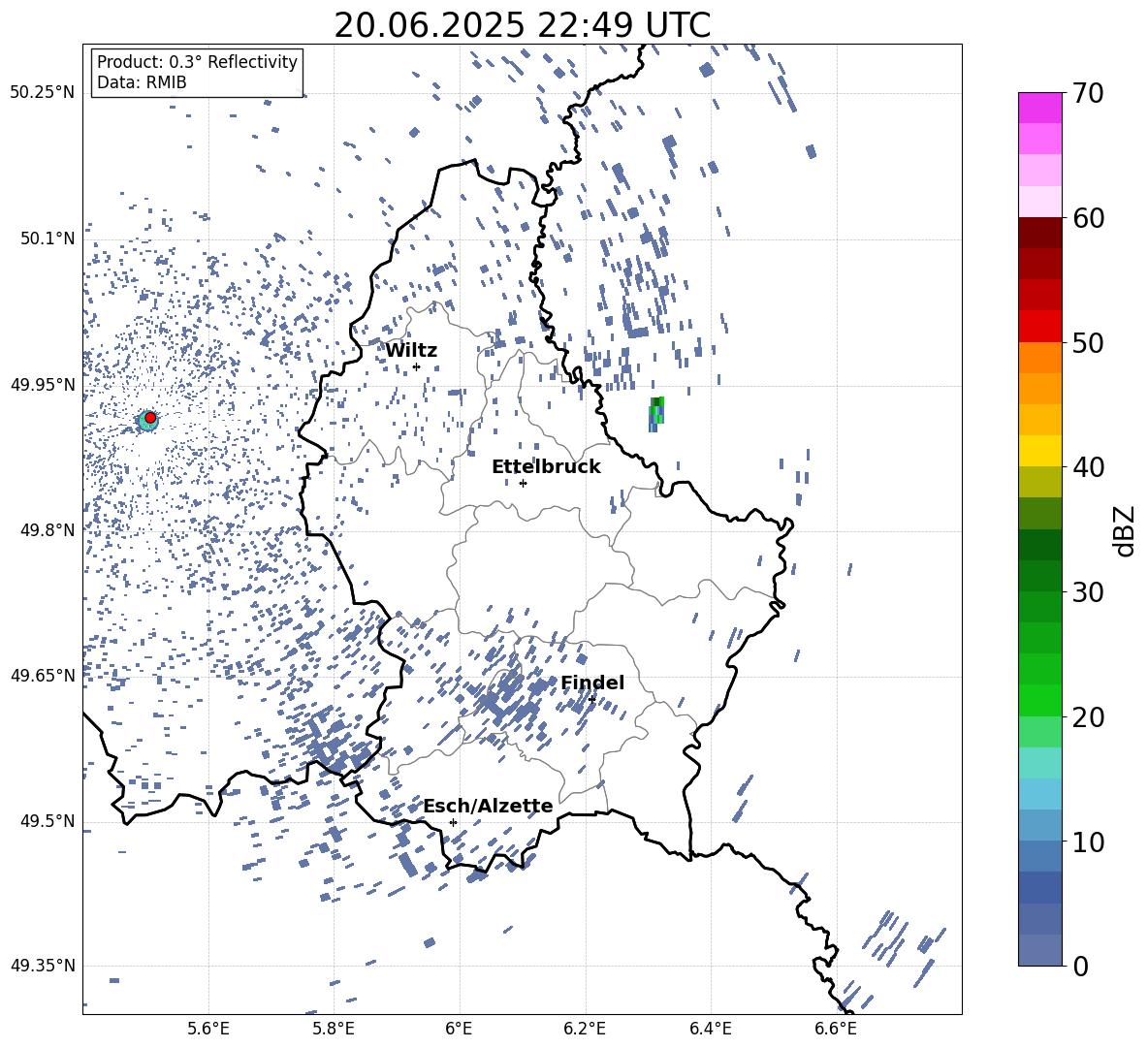Pick the slate-blue swatch just above 0 dBZ

pyautogui.click(x=1039, y=950)
